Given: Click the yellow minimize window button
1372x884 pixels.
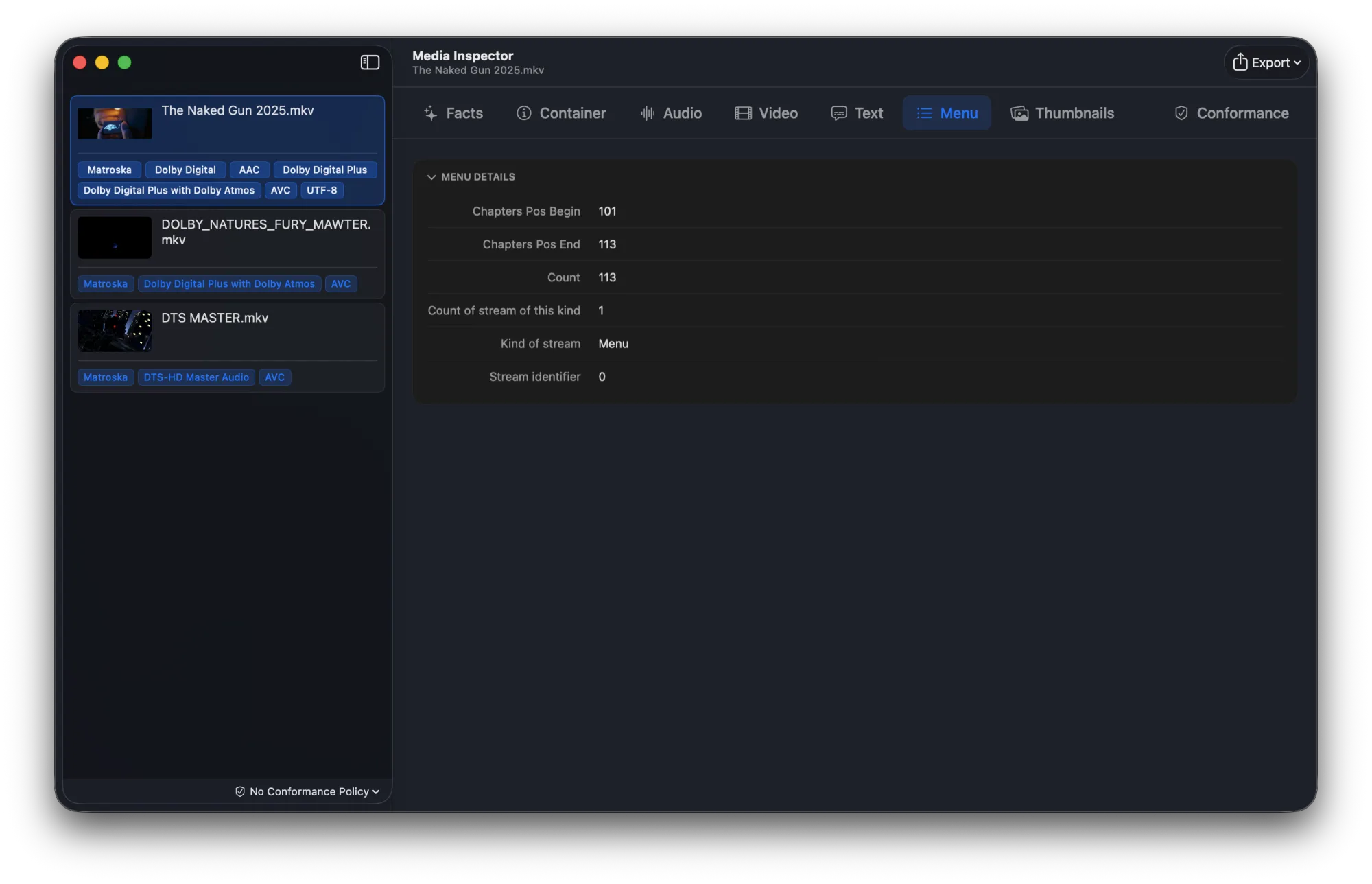Looking at the screenshot, I should [x=102, y=62].
